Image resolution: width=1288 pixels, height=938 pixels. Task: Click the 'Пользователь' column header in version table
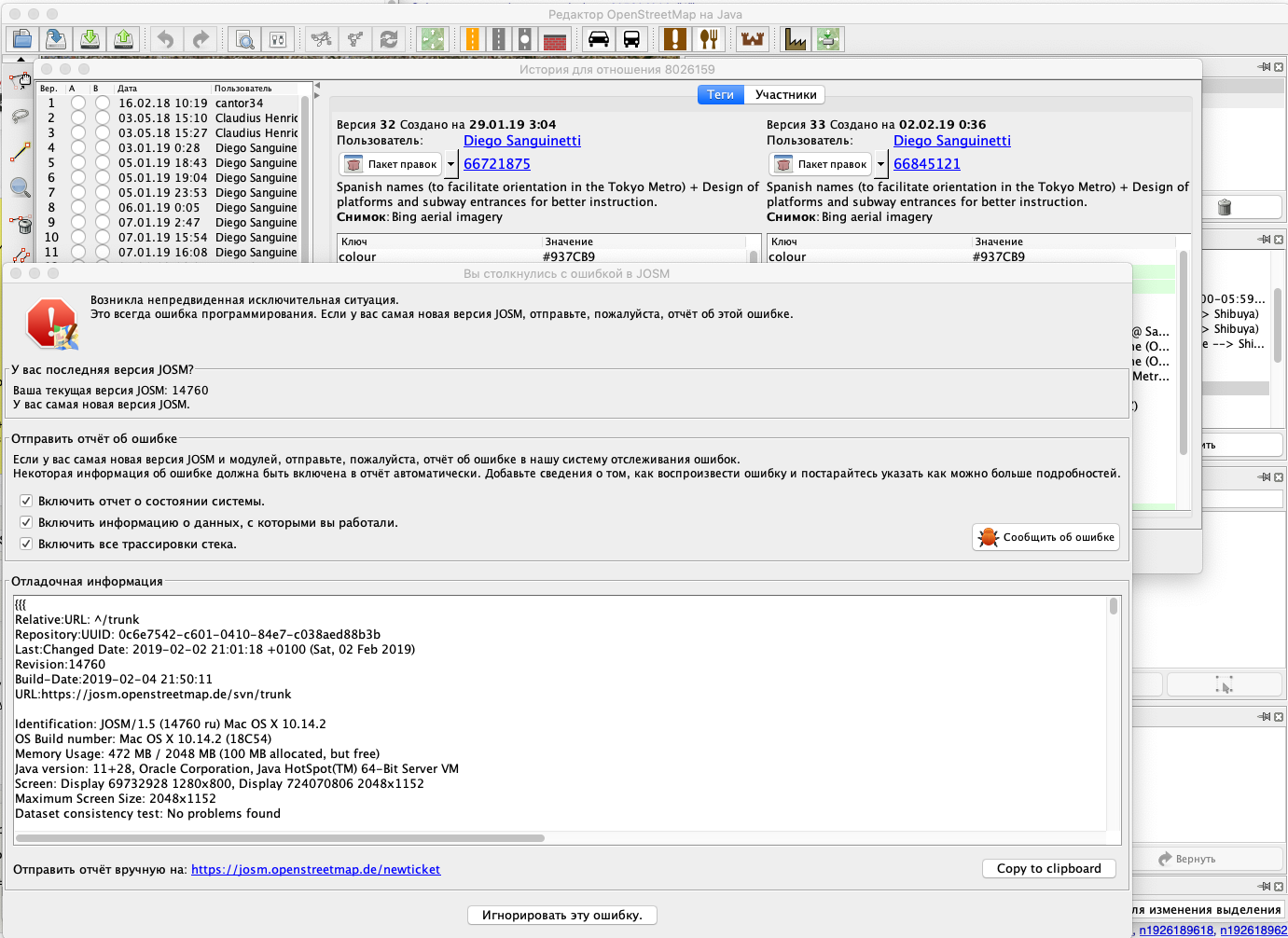point(256,89)
